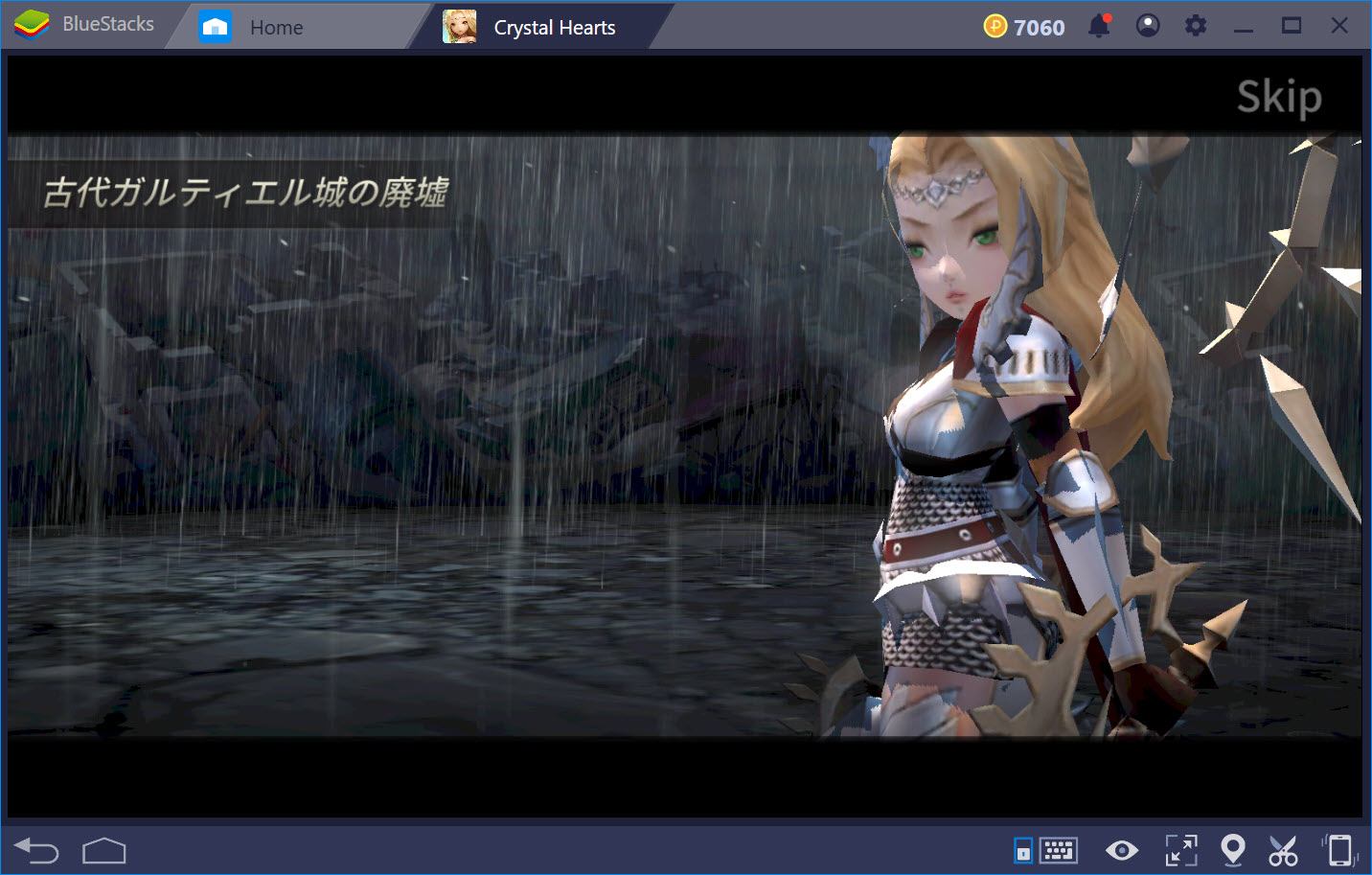Click the 7060 points balance
Viewport: 1372px width, 875px height.
[1040, 28]
